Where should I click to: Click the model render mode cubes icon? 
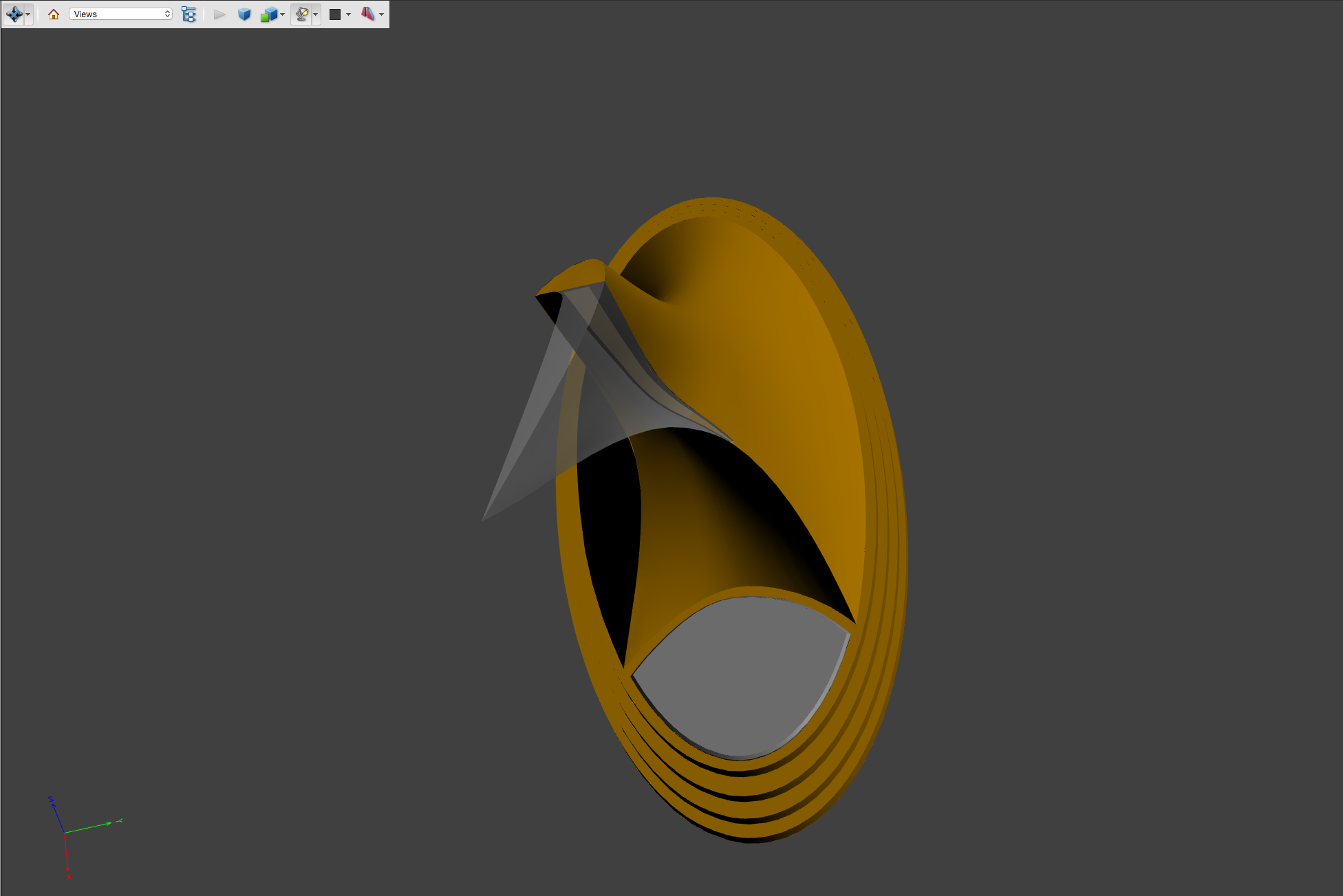[268, 14]
